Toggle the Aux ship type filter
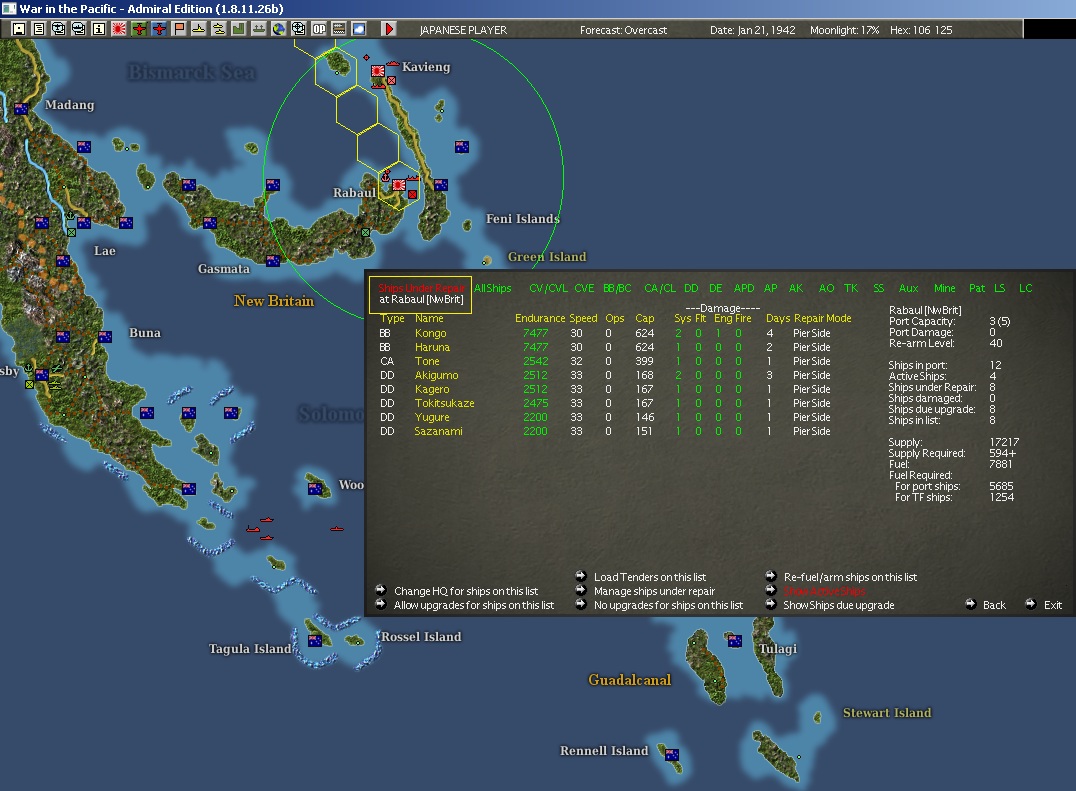This screenshot has width=1076, height=791. click(x=909, y=288)
